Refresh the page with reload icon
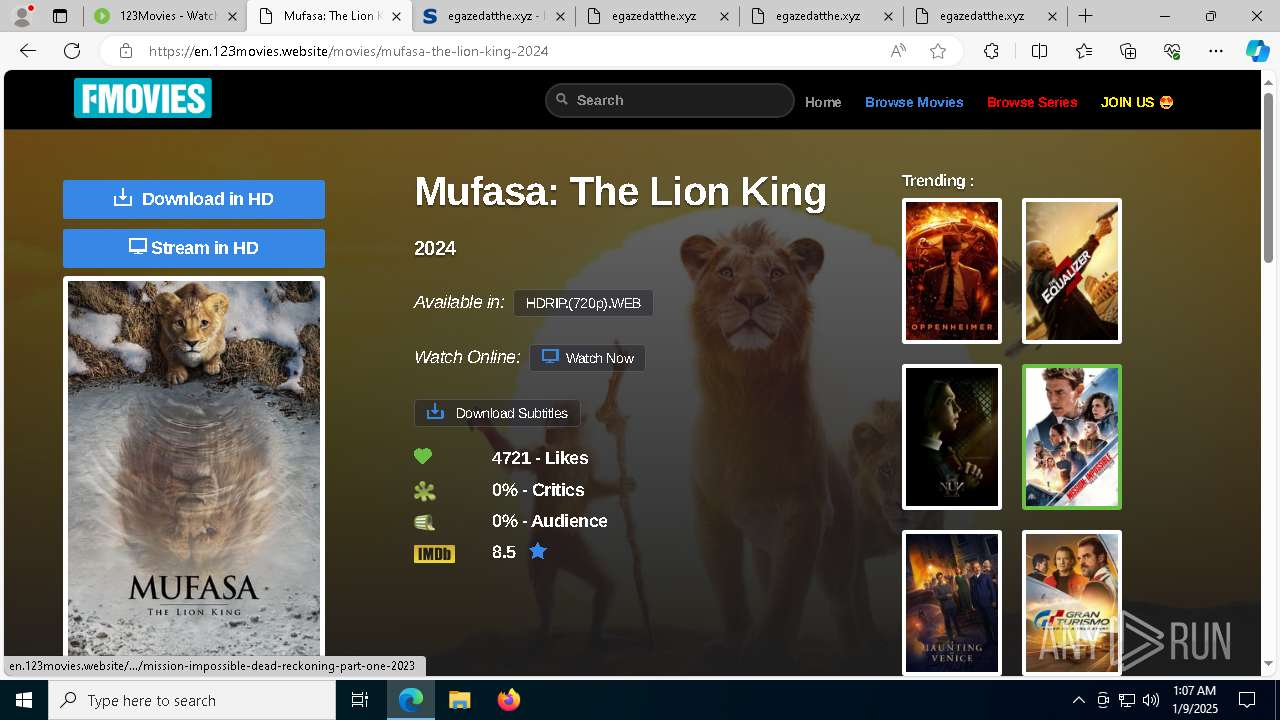This screenshot has width=1280, height=720. click(72, 51)
